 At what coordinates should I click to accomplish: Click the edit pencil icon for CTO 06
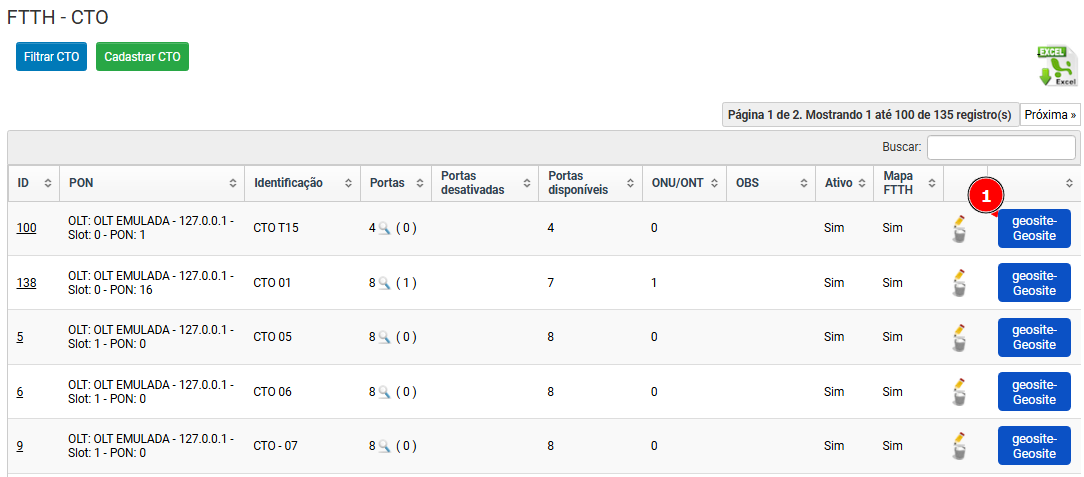959,385
